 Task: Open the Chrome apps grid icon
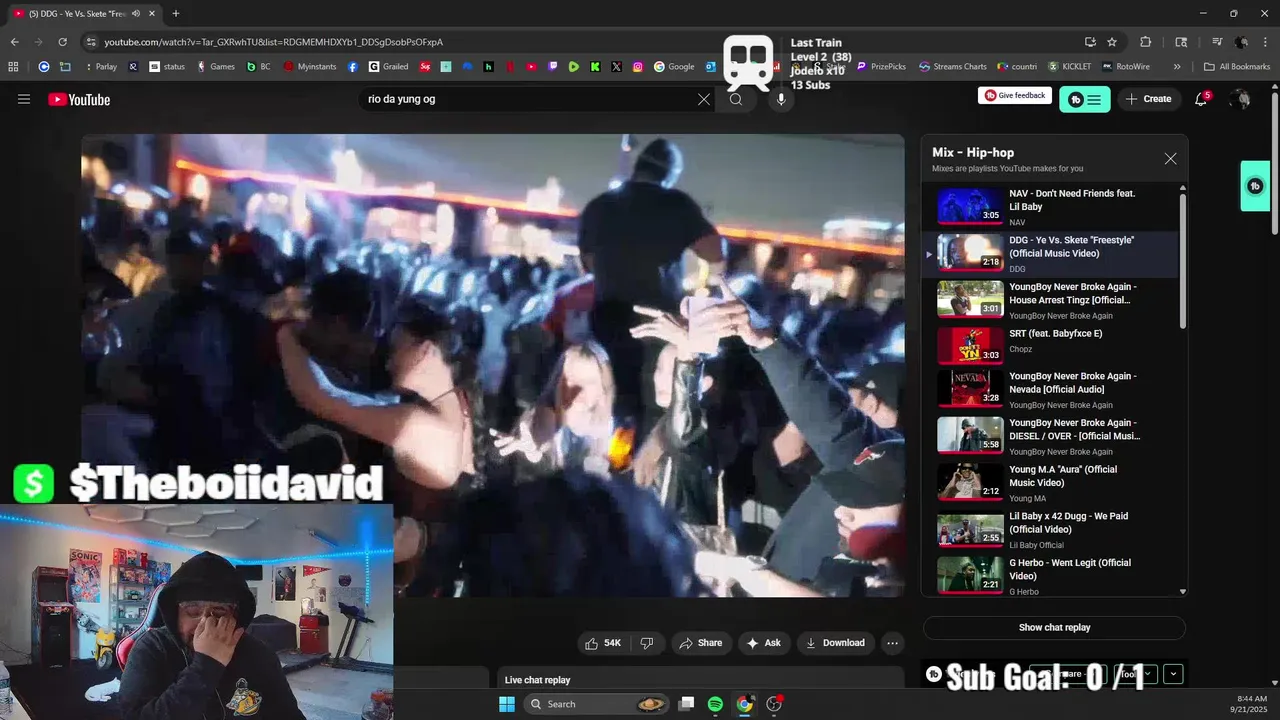pyautogui.click(x=13, y=67)
